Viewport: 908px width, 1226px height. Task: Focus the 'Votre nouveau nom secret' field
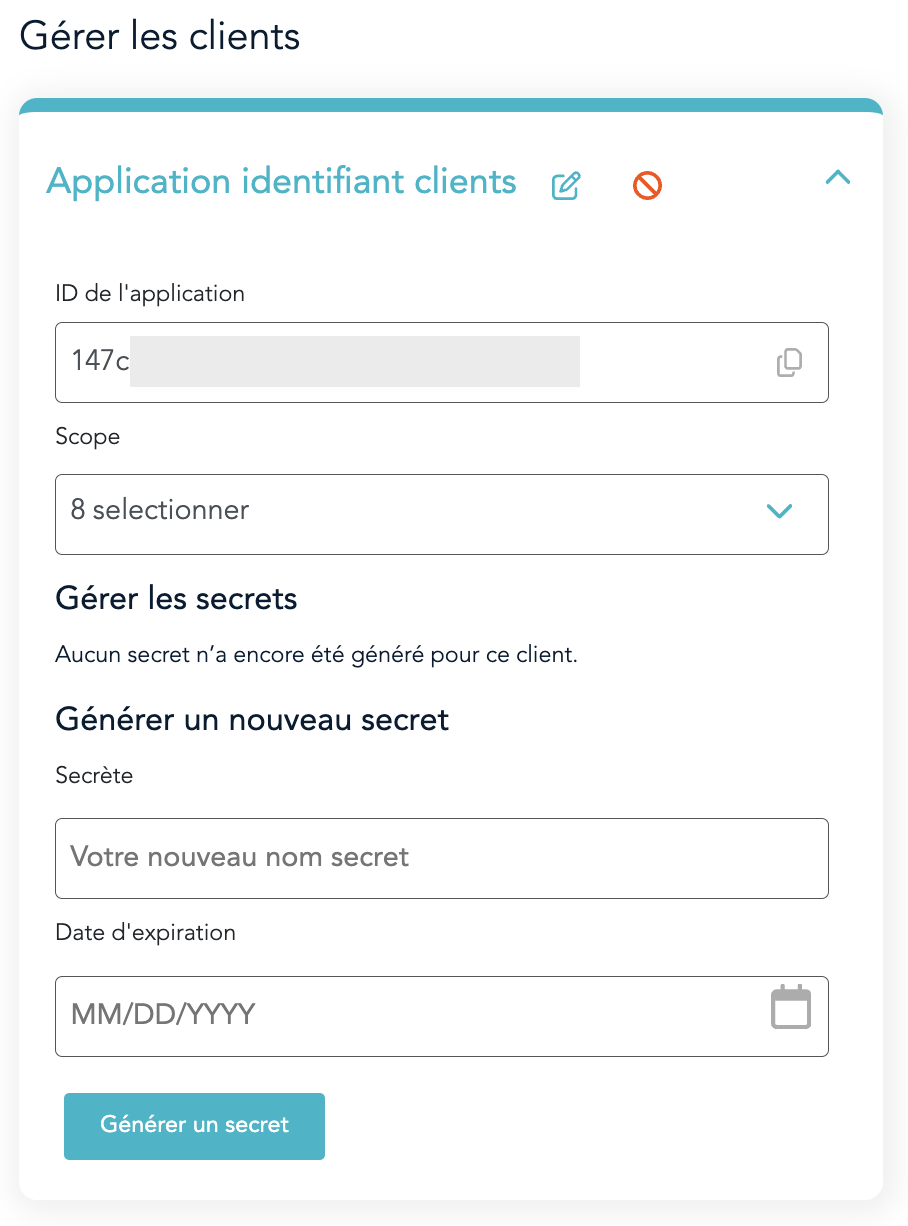click(x=440, y=858)
